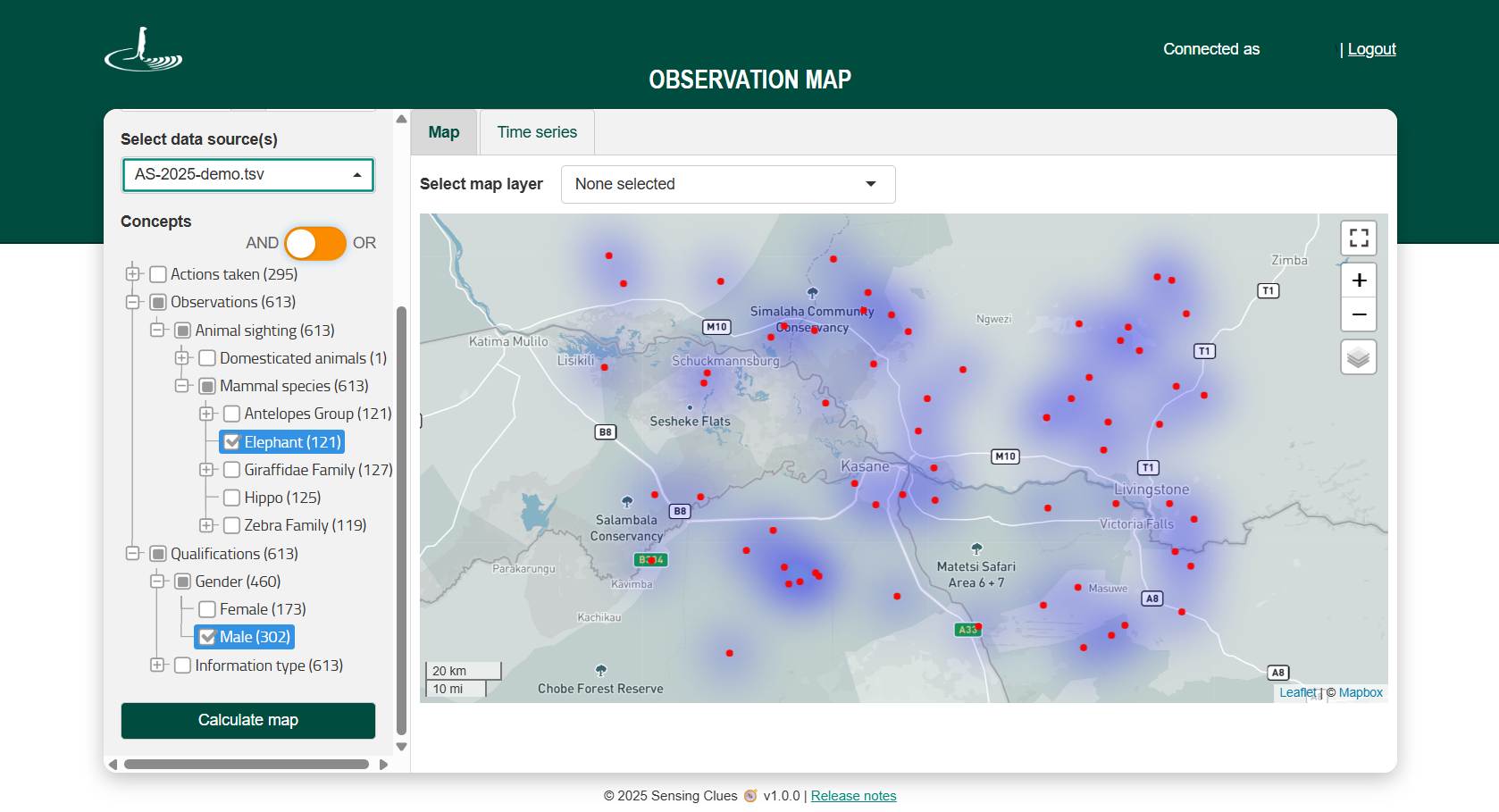Click the sidebar scroll right arrow
1499x812 pixels.
point(383,765)
